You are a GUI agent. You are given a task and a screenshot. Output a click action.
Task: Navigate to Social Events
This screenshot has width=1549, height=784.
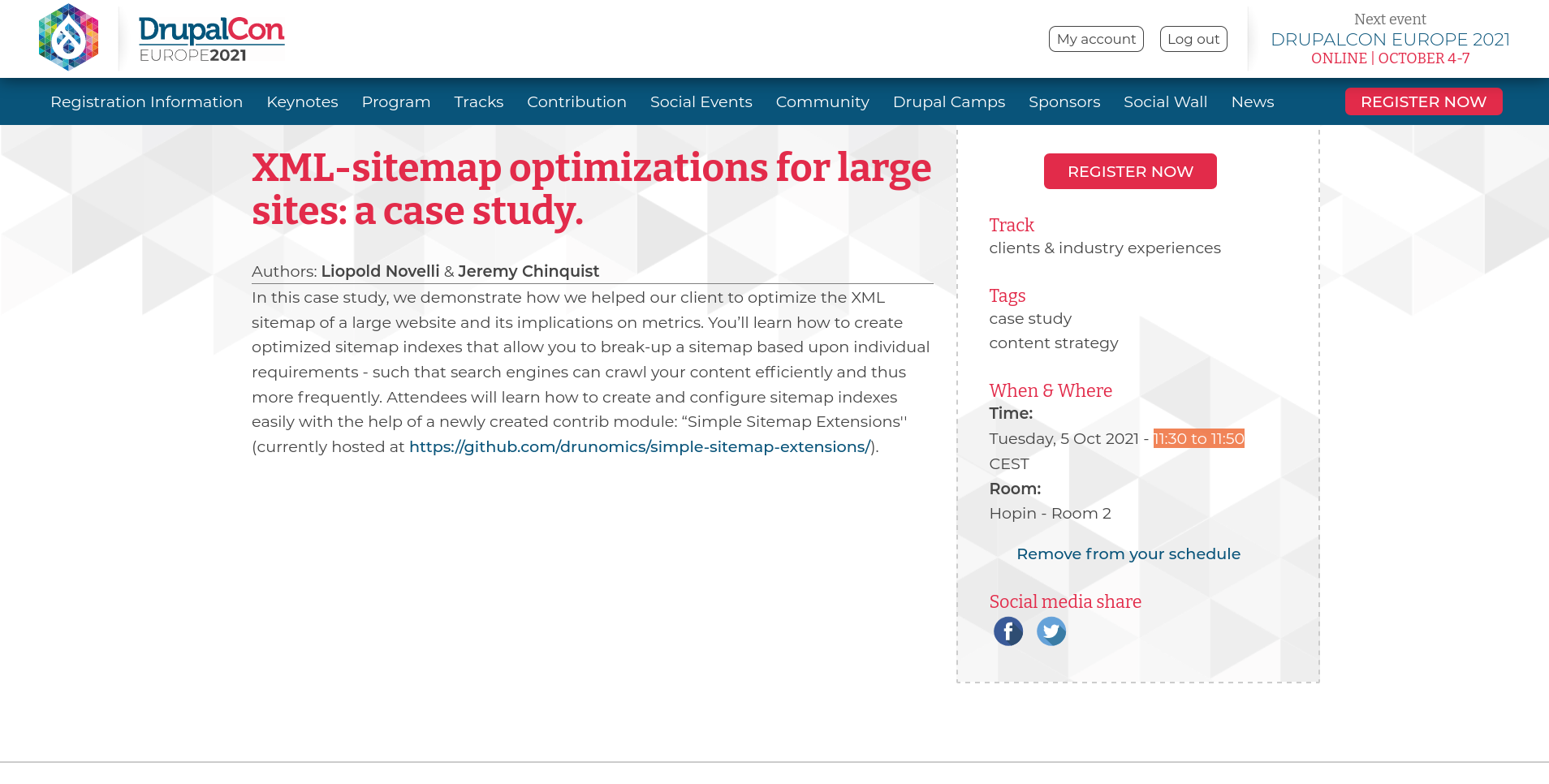click(x=701, y=102)
